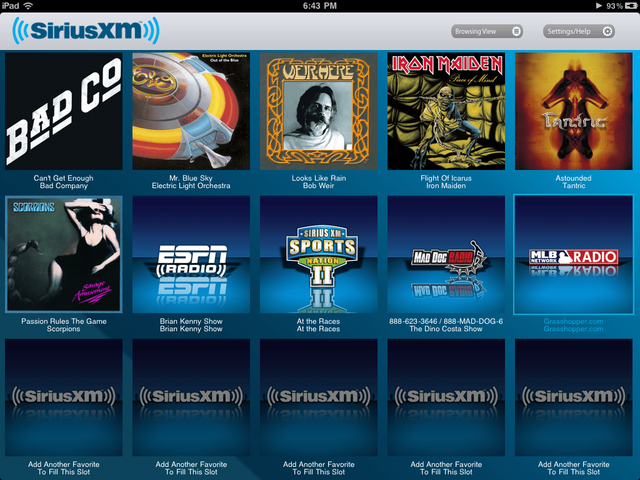Tap empty favorite slot under Sports Nation
The height and width of the screenshot is (480, 640).
(319, 398)
